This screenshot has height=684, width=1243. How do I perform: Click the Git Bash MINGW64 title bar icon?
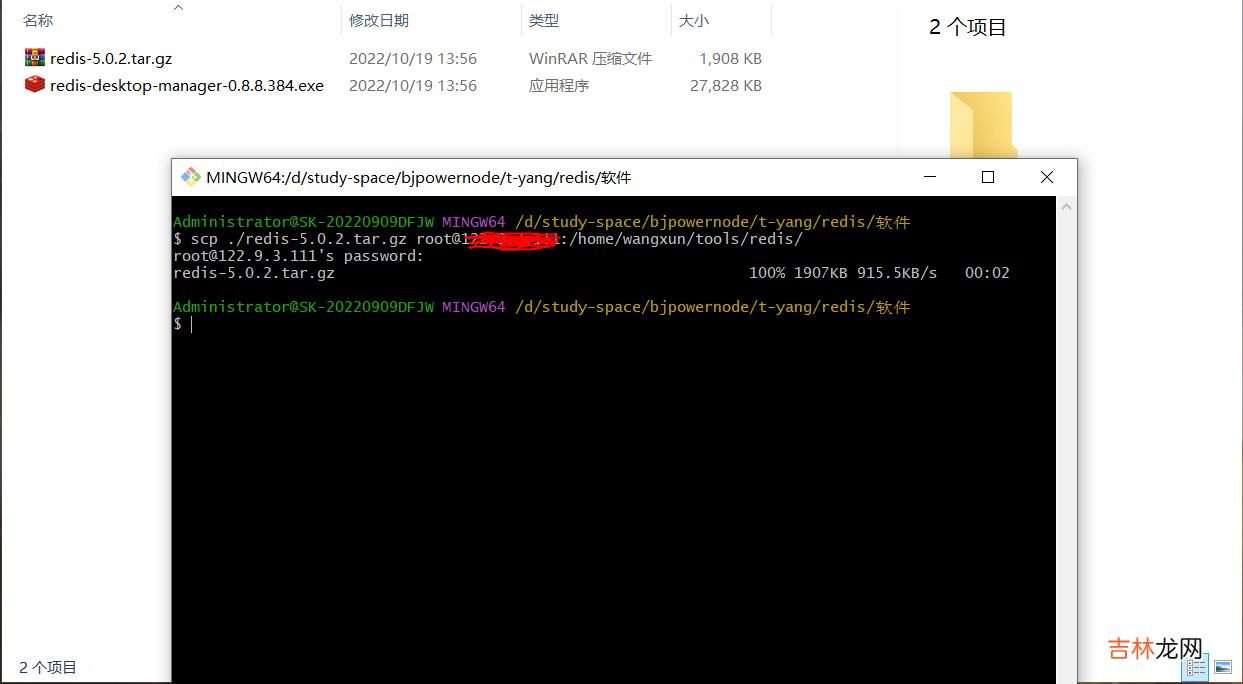(x=190, y=178)
